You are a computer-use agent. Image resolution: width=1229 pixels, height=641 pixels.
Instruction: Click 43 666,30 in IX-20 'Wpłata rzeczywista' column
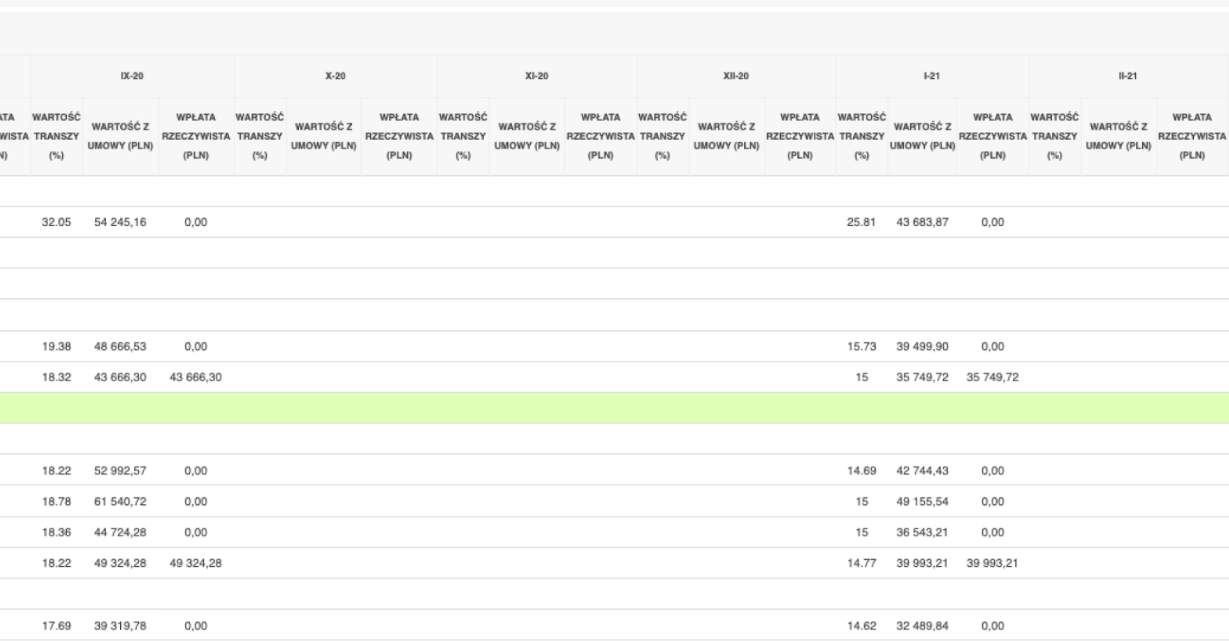(196, 377)
